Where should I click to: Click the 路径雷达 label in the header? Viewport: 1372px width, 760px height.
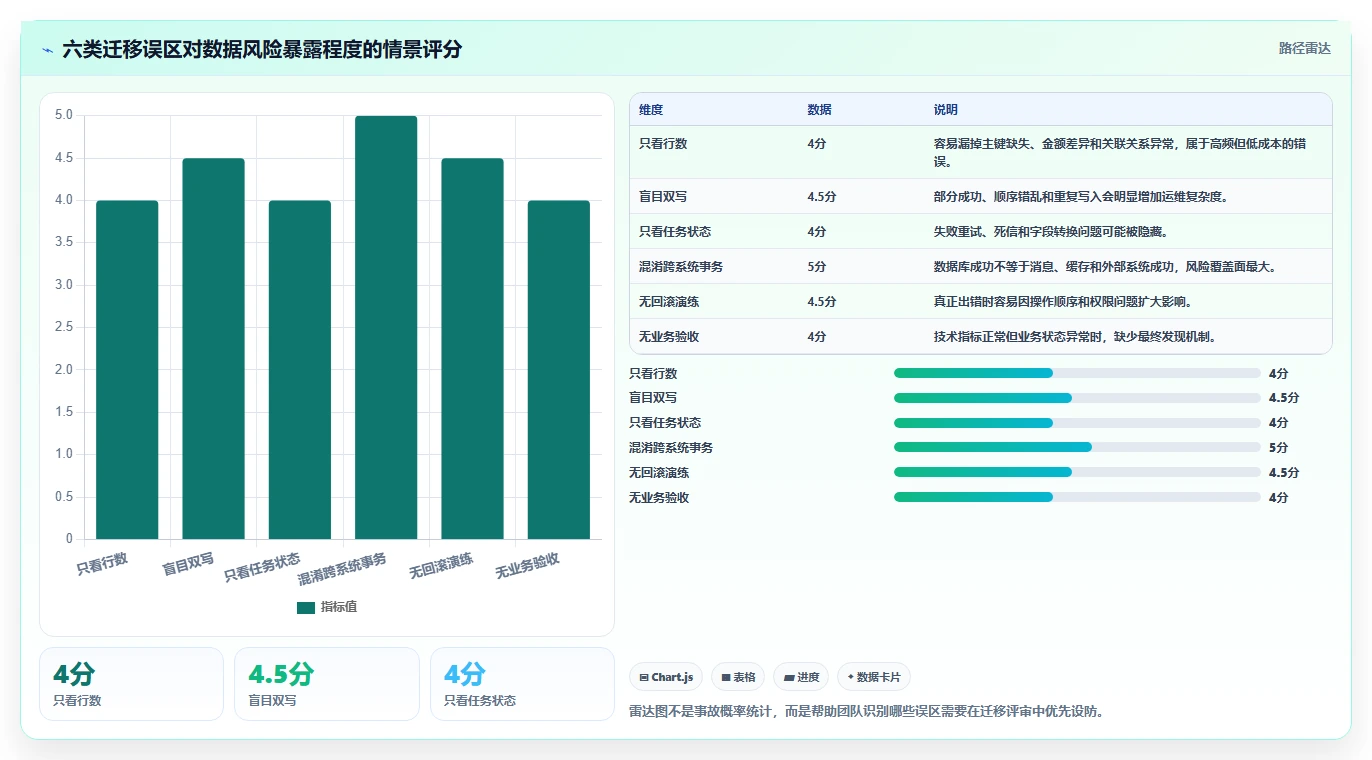pyautogui.click(x=1304, y=48)
